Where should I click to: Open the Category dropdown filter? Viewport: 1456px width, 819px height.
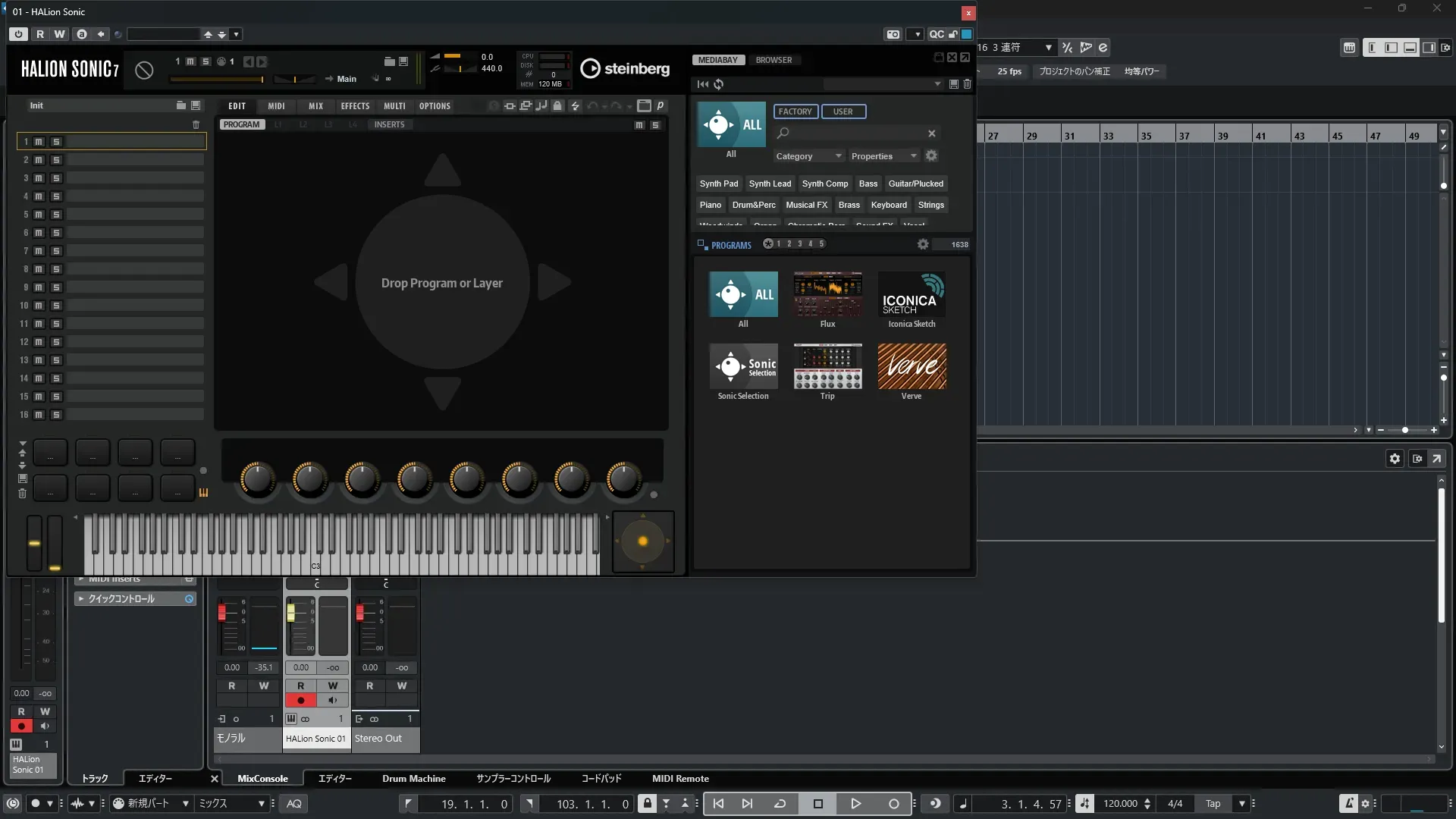tap(808, 156)
